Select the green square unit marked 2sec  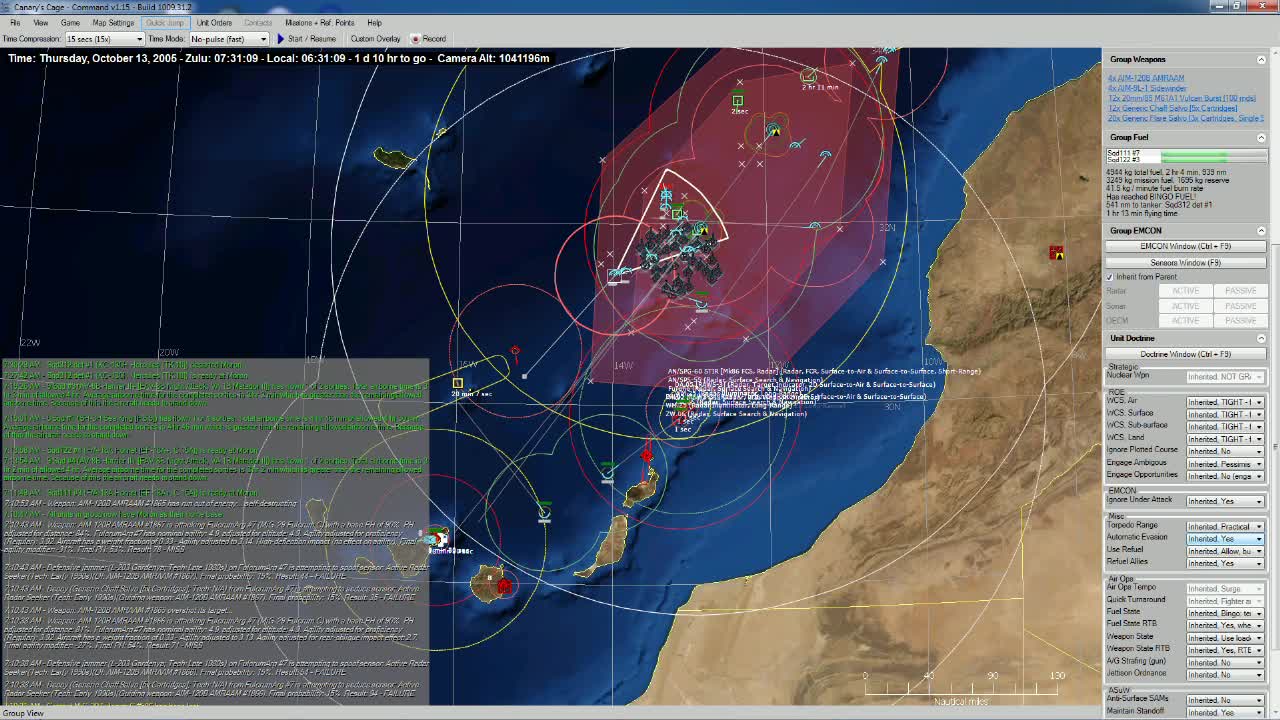pyautogui.click(x=737, y=100)
